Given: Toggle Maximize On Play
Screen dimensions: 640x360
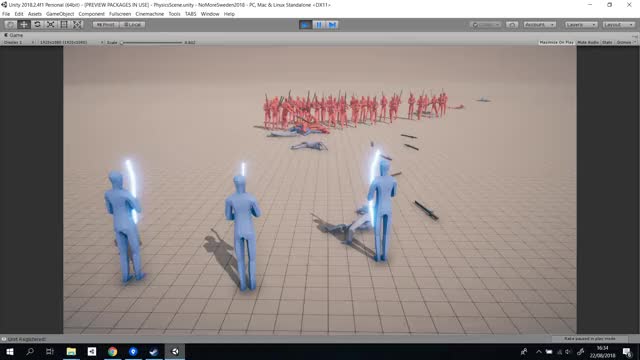Looking at the screenshot, I should [556, 42].
